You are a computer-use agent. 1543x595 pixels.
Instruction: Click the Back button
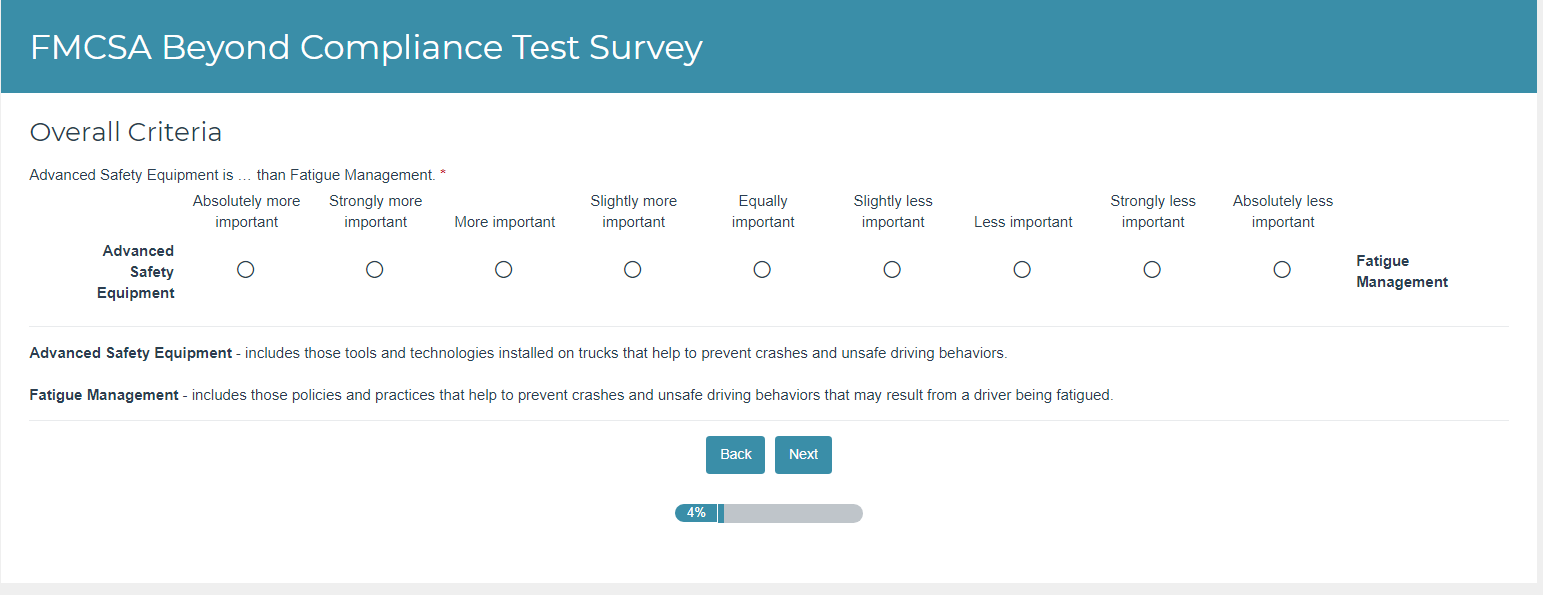(735, 455)
